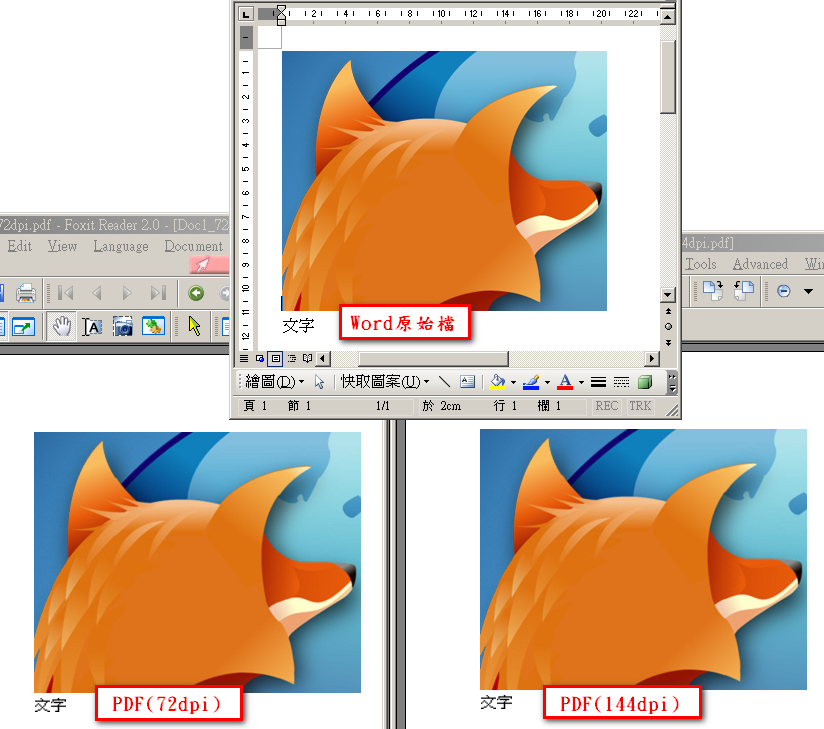Apply the red font color A

[565, 382]
